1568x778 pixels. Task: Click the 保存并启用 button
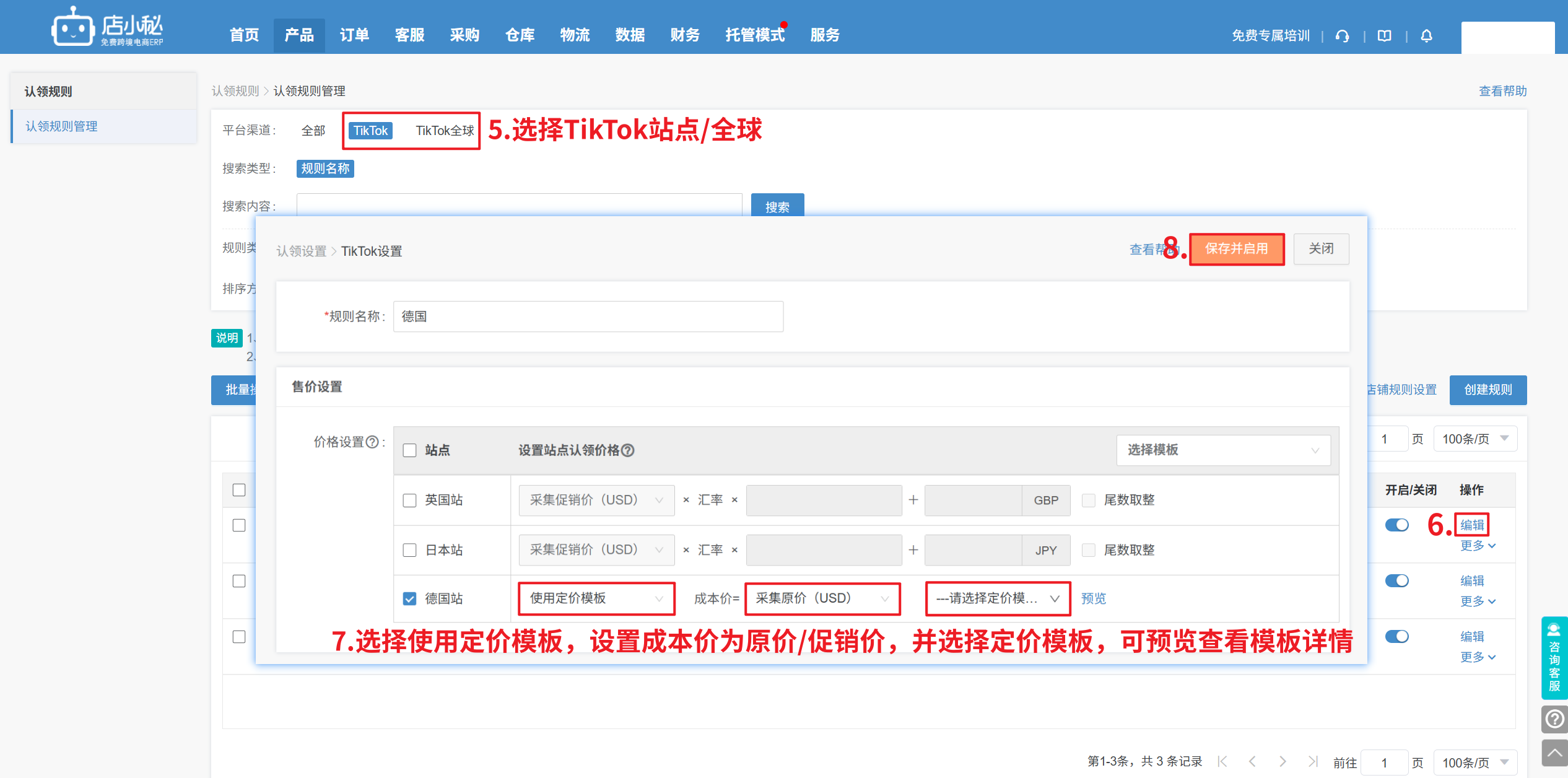[1236, 249]
